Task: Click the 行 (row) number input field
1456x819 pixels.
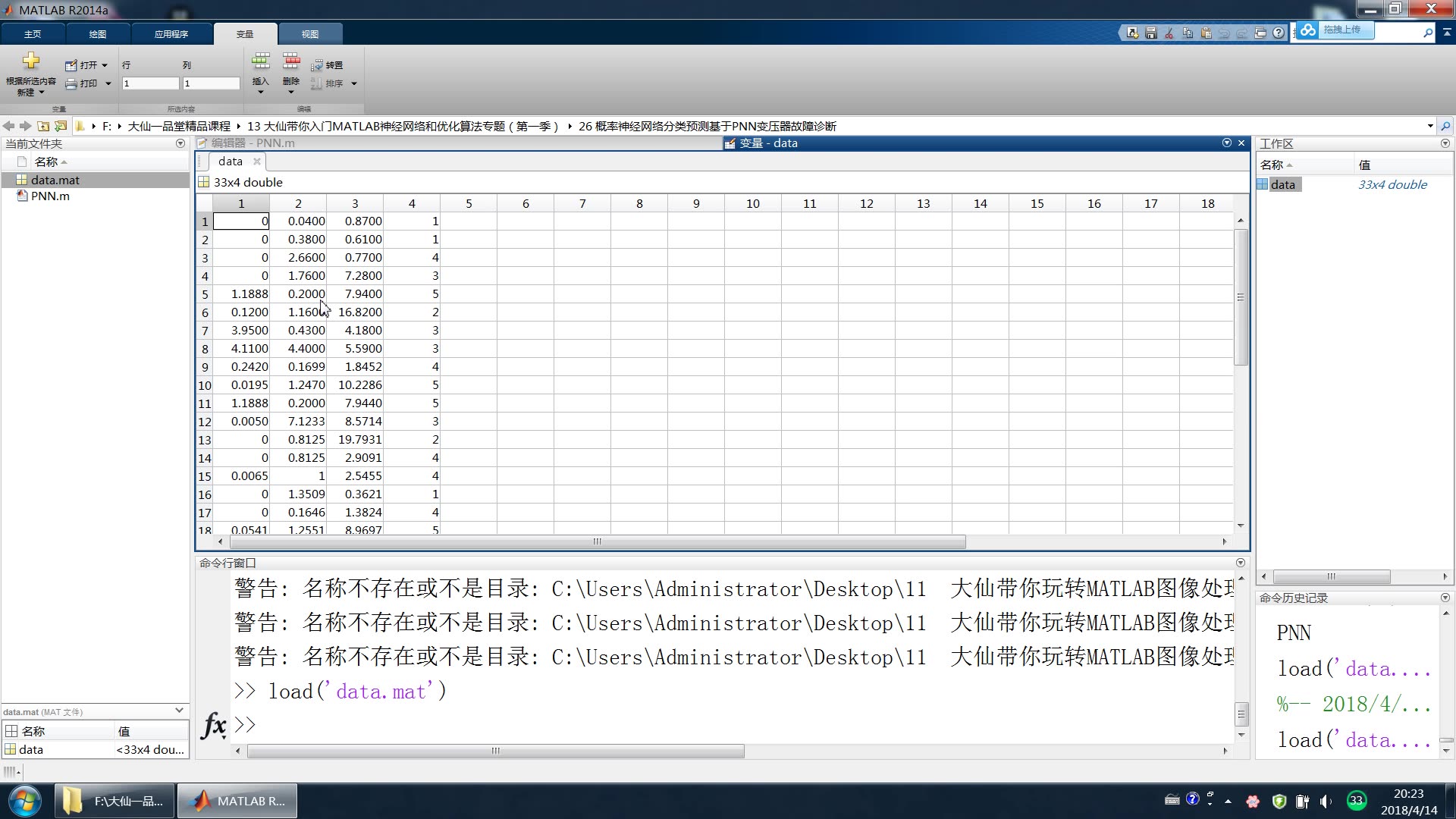Action: pos(150,83)
